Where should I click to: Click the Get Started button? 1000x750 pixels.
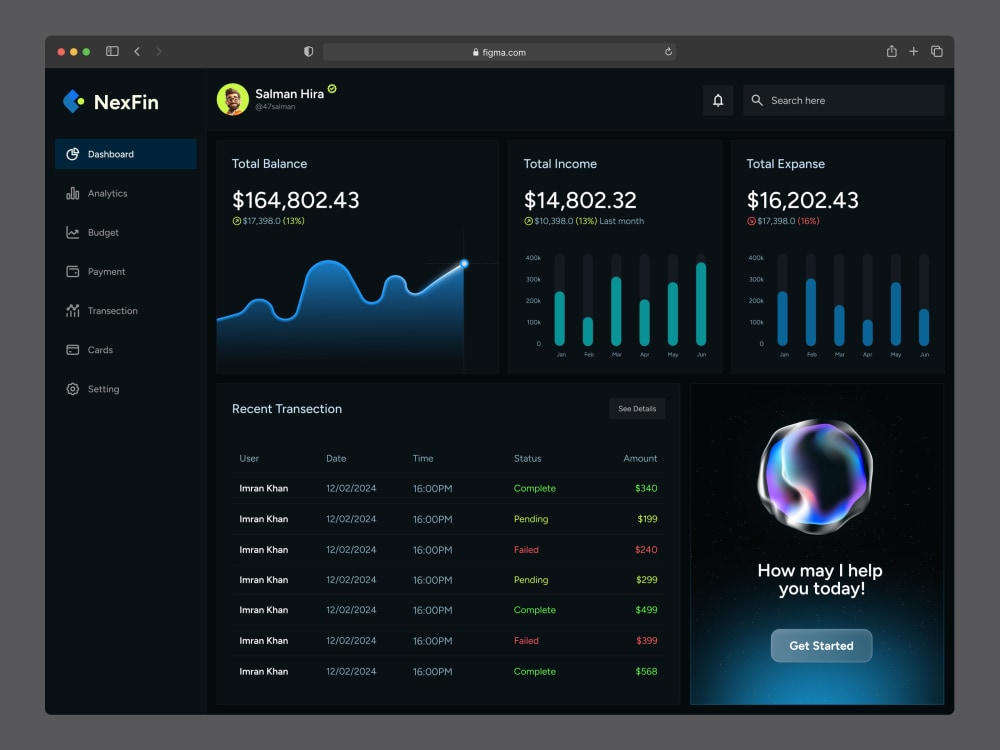point(821,645)
